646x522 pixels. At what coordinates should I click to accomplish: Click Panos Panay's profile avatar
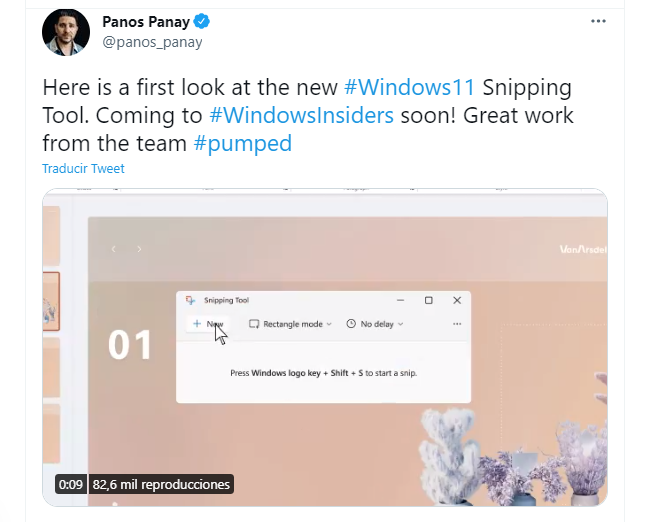tap(66, 32)
